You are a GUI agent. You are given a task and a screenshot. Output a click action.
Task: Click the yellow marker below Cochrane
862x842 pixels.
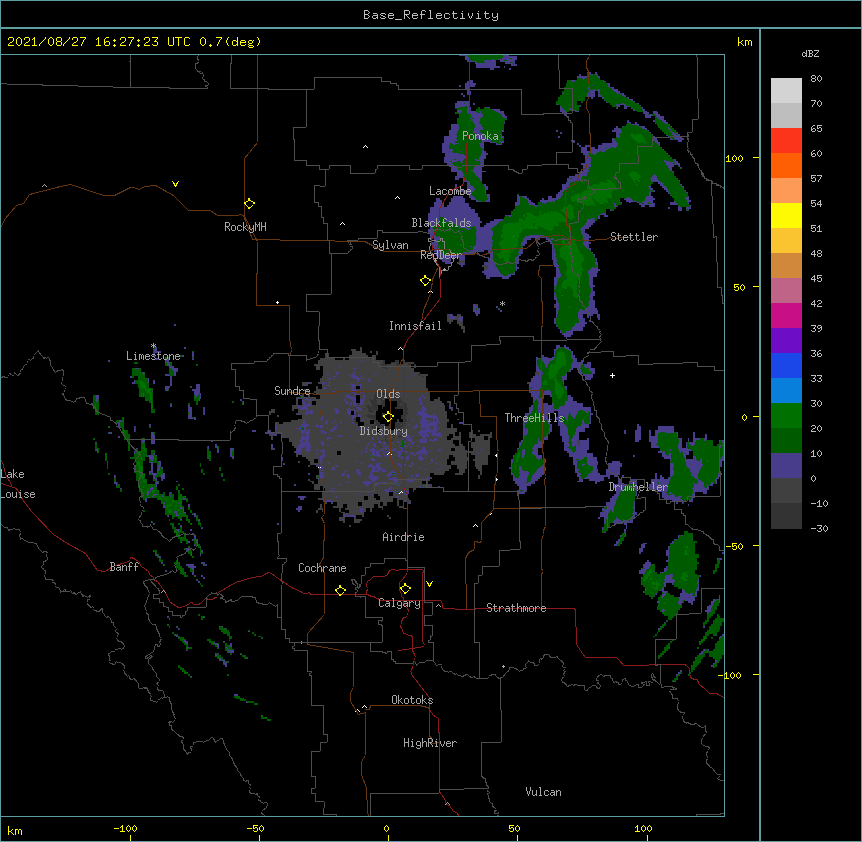tap(340, 590)
